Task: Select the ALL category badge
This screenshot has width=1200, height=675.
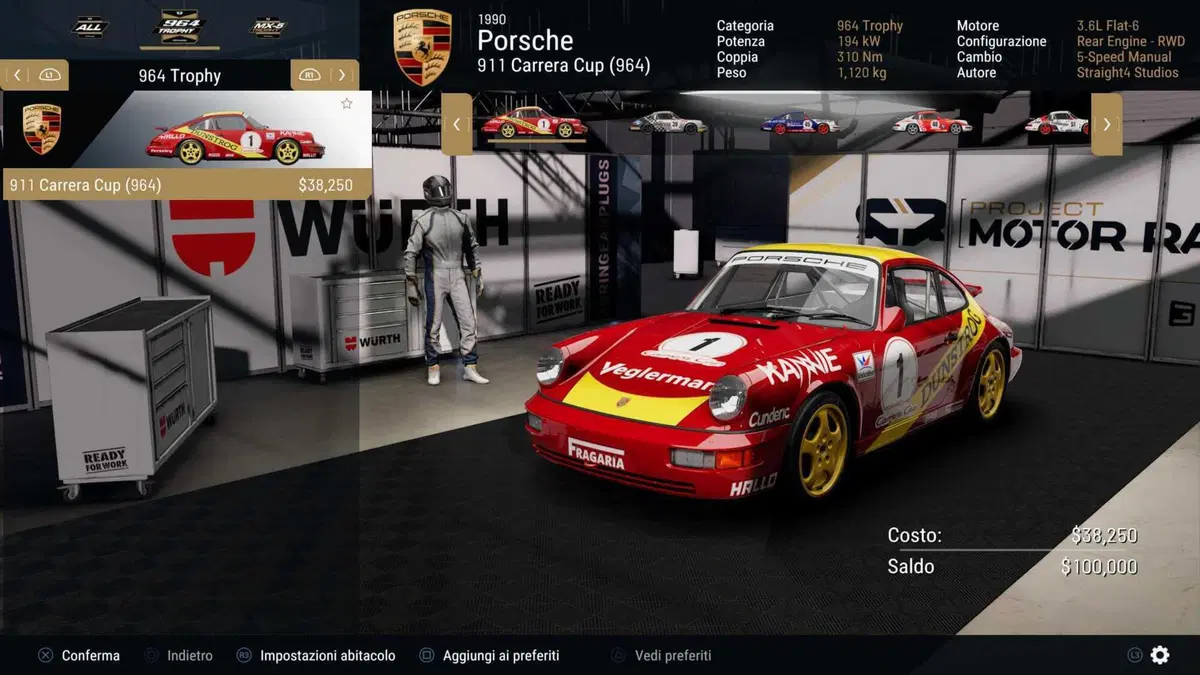Action: (90, 27)
